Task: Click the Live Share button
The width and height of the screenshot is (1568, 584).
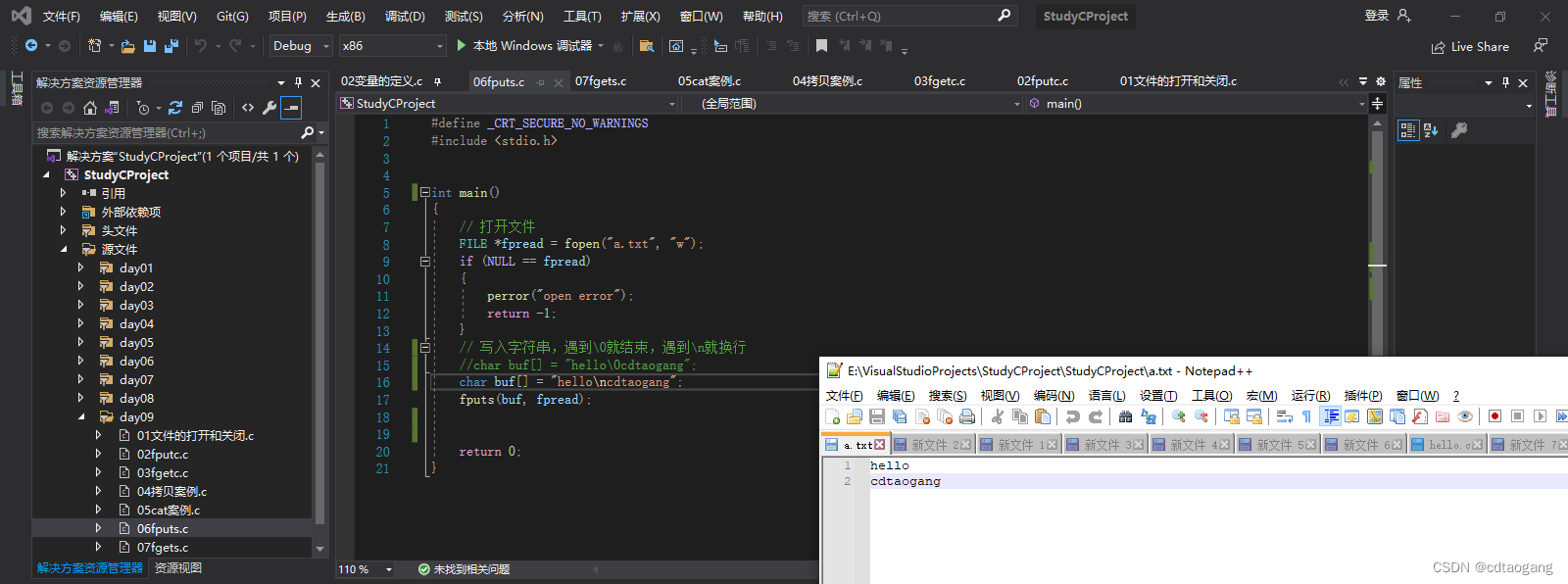Action: (1470, 46)
